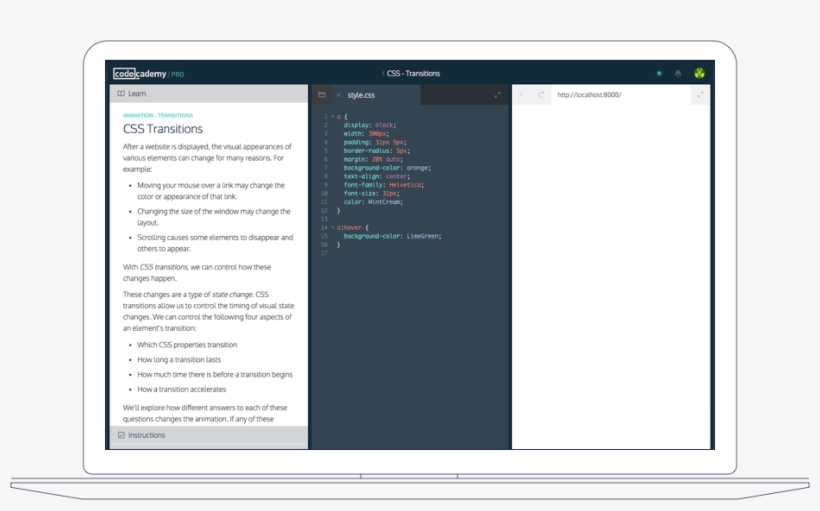Click the 'background-color: orange;' code line
The image size is (820, 511).
387,168
